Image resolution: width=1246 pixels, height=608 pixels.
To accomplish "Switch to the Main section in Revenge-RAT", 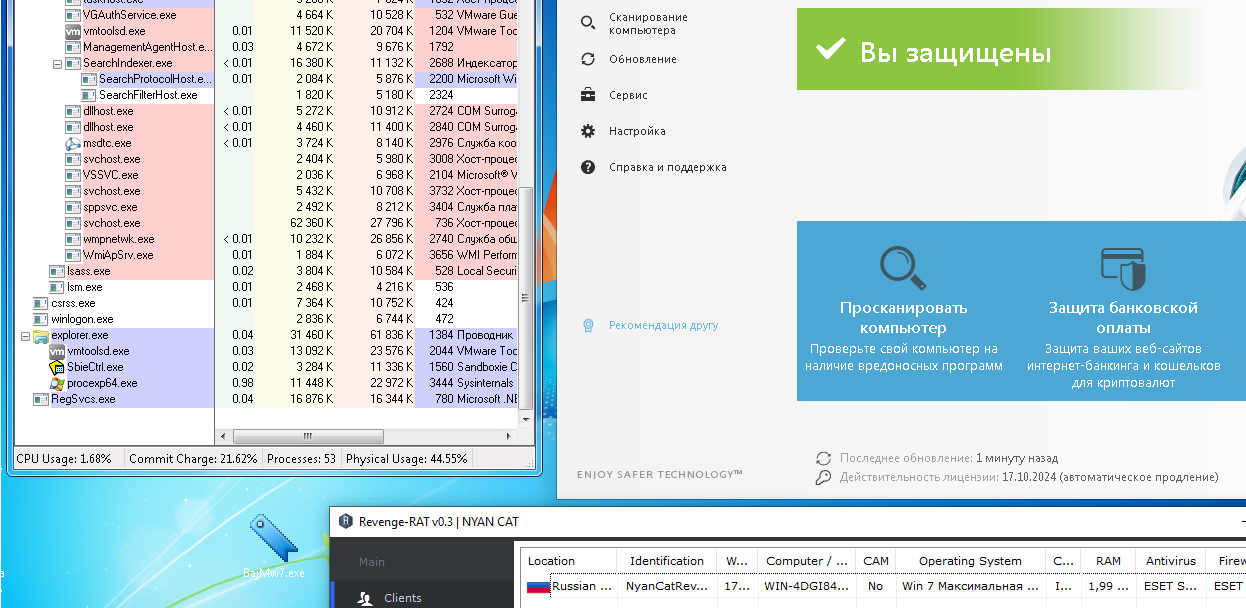I will click(372, 562).
